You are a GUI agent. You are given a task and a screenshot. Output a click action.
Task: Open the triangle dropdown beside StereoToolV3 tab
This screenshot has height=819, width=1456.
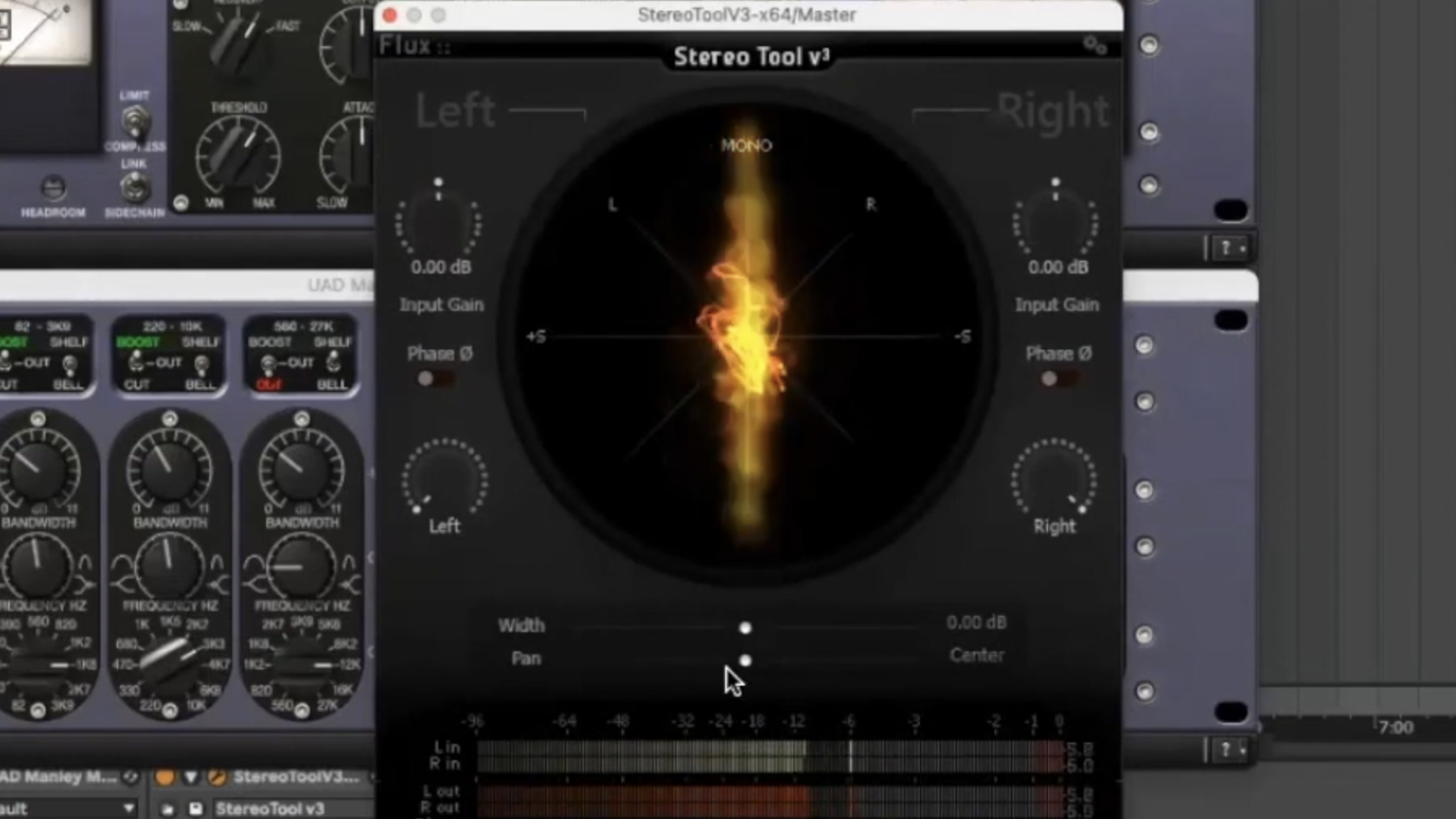coord(190,777)
